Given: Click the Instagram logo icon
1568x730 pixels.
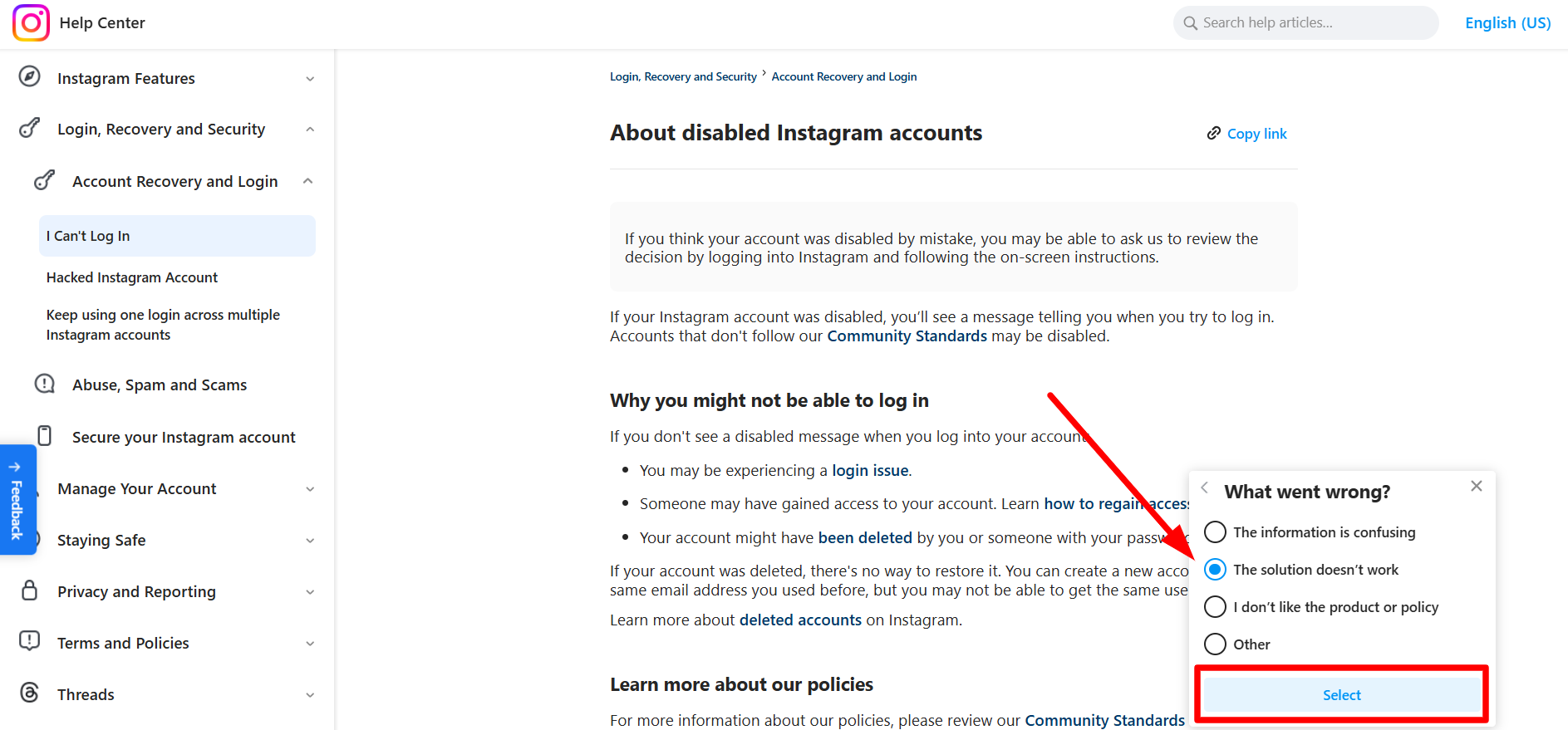Looking at the screenshot, I should (31, 22).
